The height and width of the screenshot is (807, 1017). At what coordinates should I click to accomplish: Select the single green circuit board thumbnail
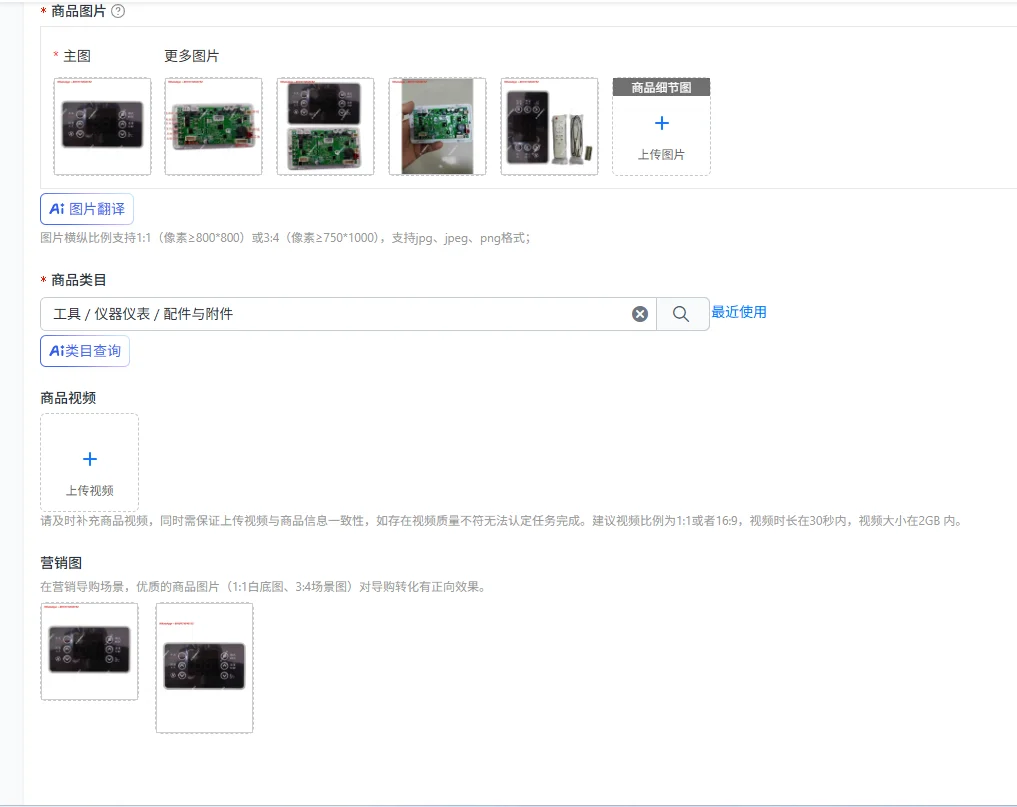(213, 126)
